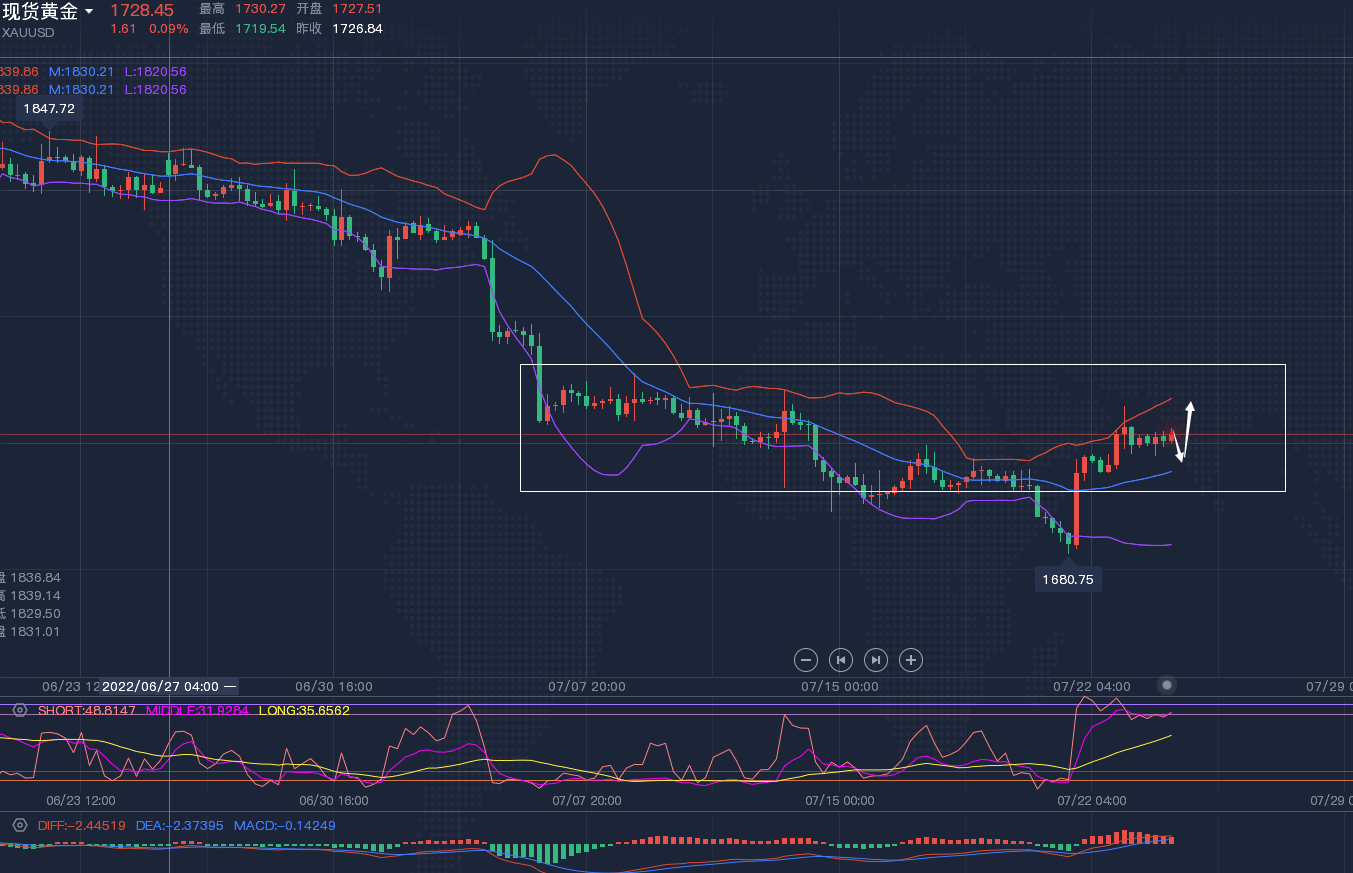1353x873 pixels.
Task: Zoom in the chart with plus button
Action: pos(910,659)
